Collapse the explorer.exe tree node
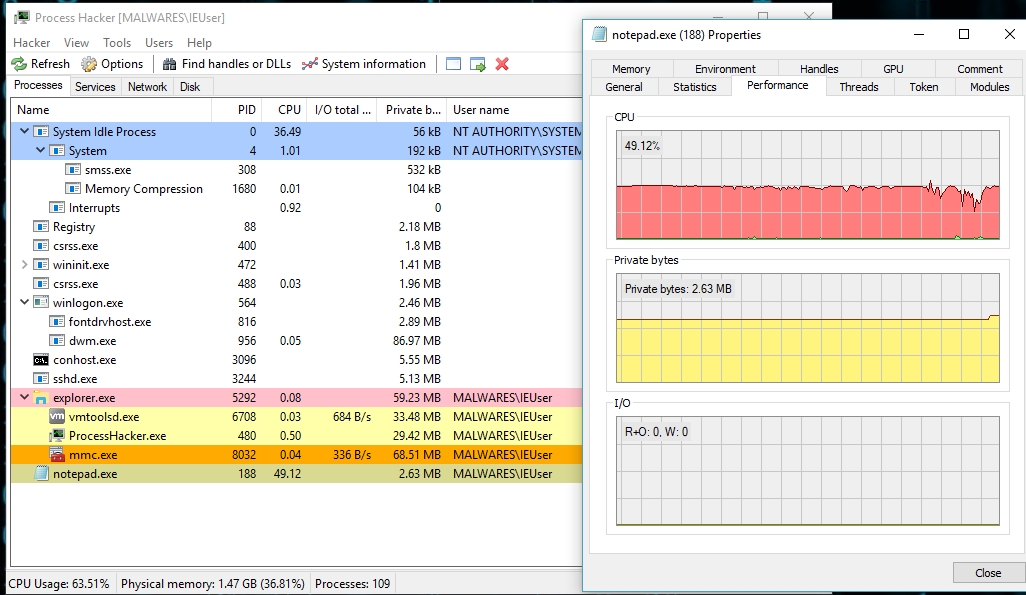Screen dimensions: 1026x595 pyautogui.click(x=24, y=397)
